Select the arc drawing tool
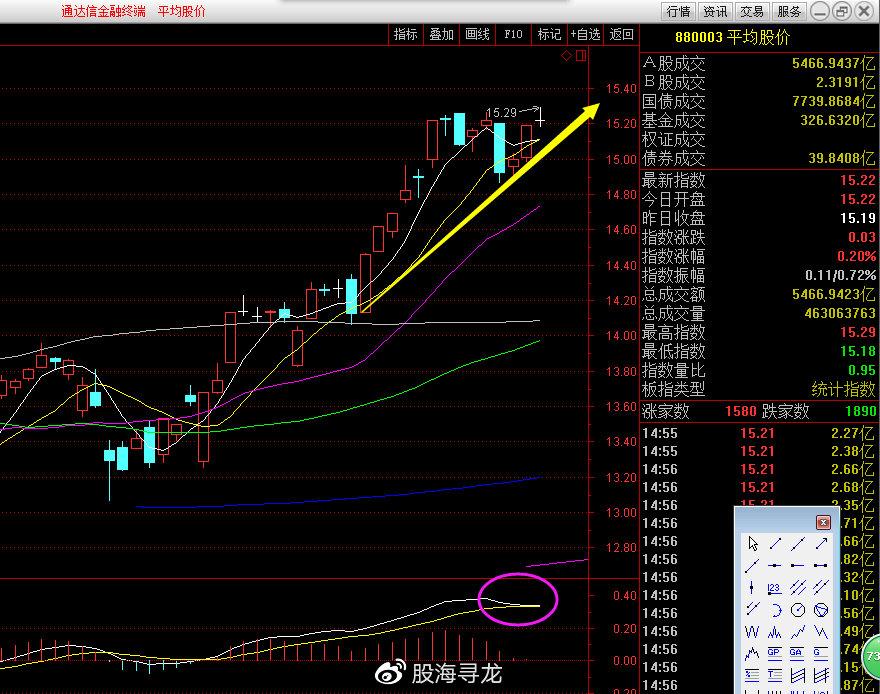880x694 pixels. (x=775, y=609)
